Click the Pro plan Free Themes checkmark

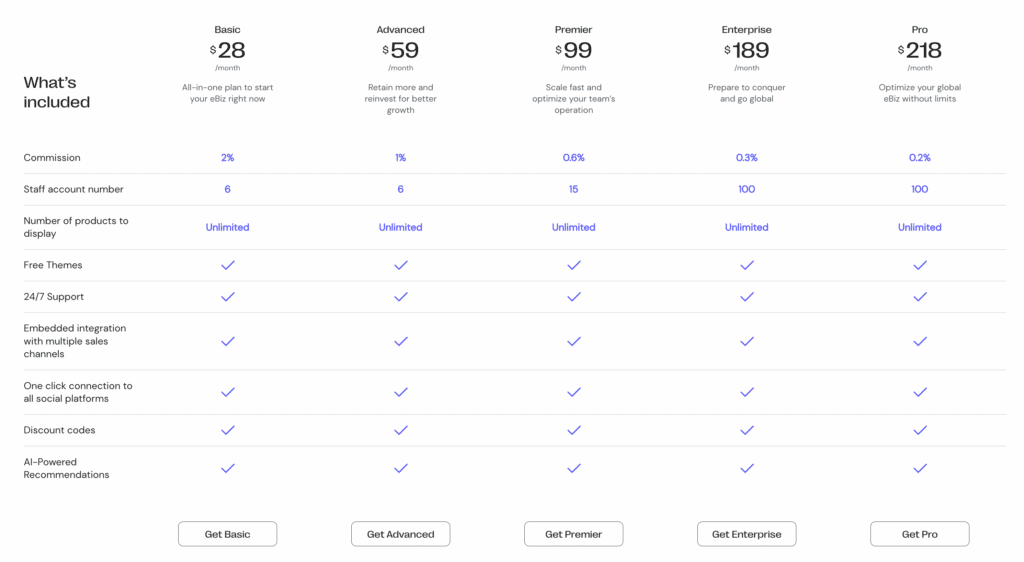click(x=920, y=265)
